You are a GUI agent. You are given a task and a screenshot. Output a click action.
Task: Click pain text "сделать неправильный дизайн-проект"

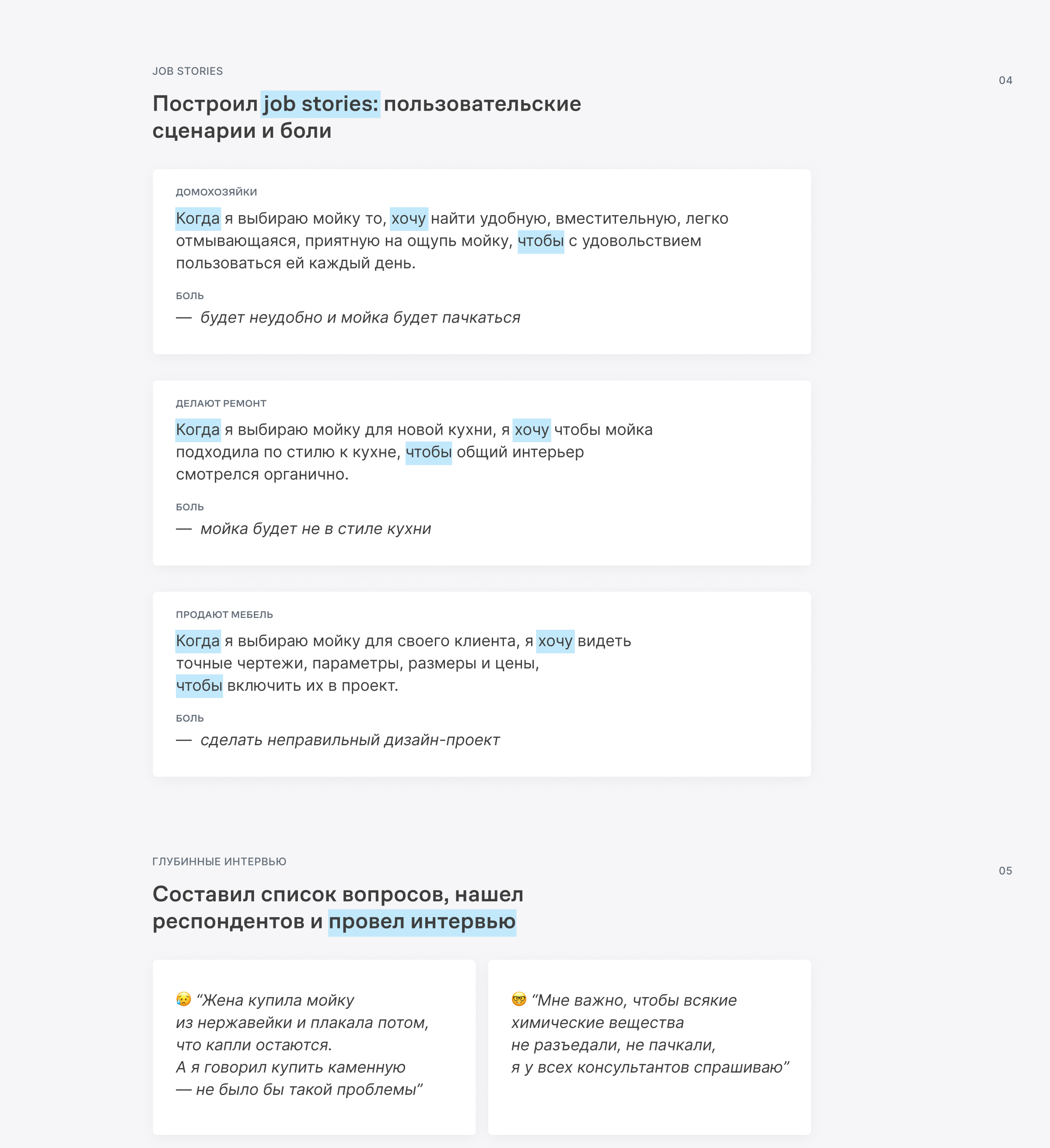[x=350, y=740]
